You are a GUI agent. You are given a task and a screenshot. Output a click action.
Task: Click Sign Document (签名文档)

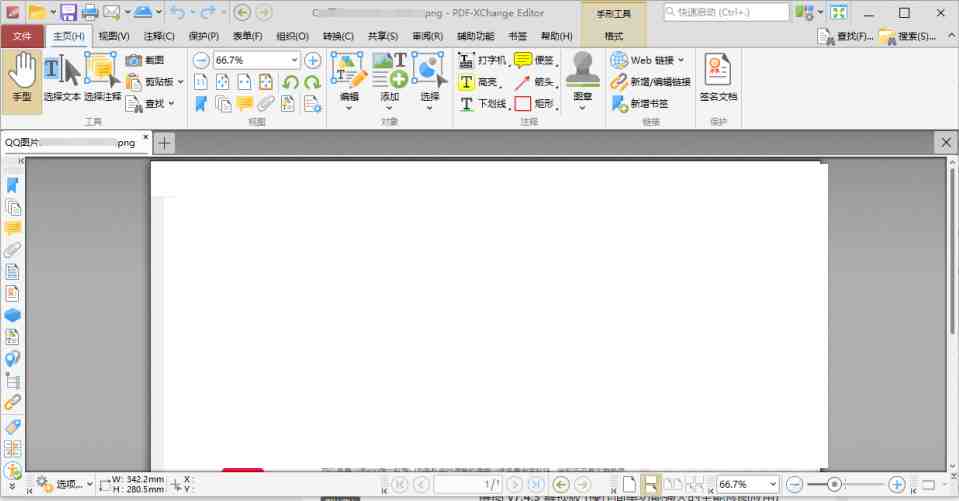718,78
